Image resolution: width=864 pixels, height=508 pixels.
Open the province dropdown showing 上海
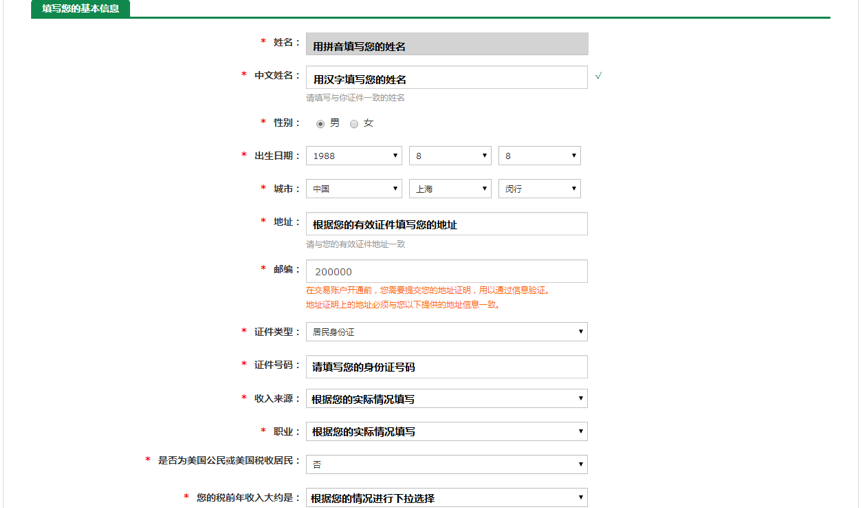pos(450,189)
